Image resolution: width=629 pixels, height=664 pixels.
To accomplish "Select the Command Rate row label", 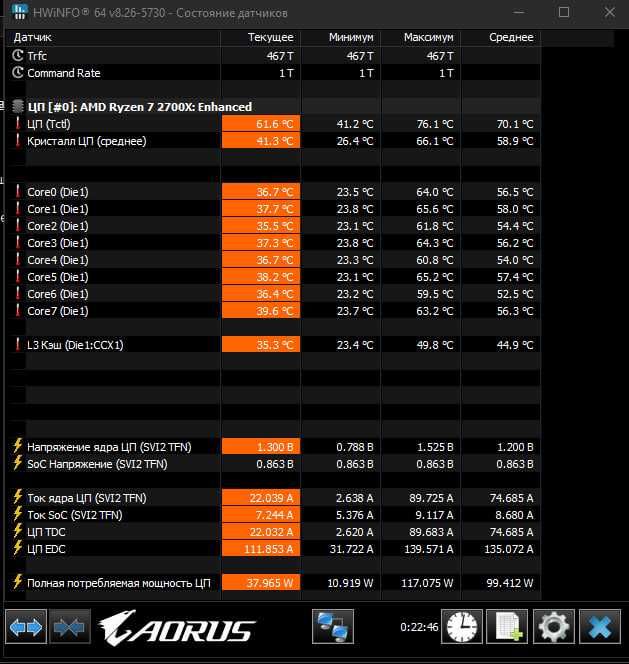I will click(64, 73).
